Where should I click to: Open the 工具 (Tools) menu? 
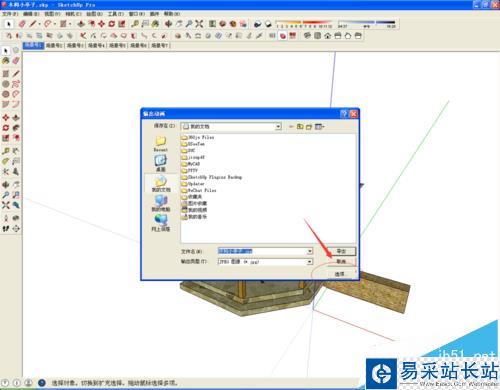coord(116,14)
